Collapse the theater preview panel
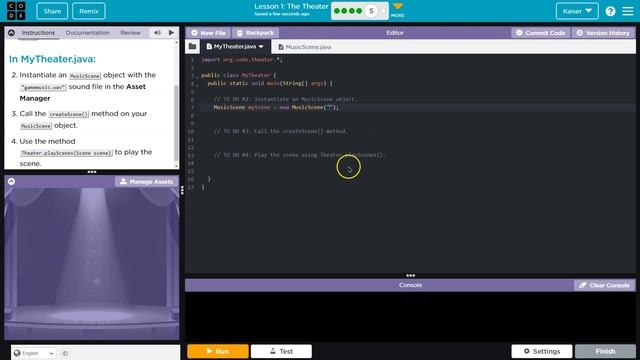The width and height of the screenshot is (640, 360). pyautogui.click(x=11, y=181)
